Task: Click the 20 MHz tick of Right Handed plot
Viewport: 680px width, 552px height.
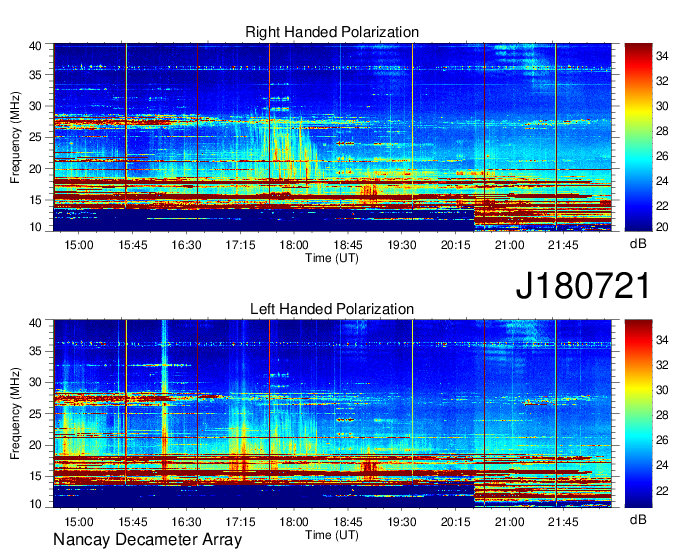Action: pos(36,169)
